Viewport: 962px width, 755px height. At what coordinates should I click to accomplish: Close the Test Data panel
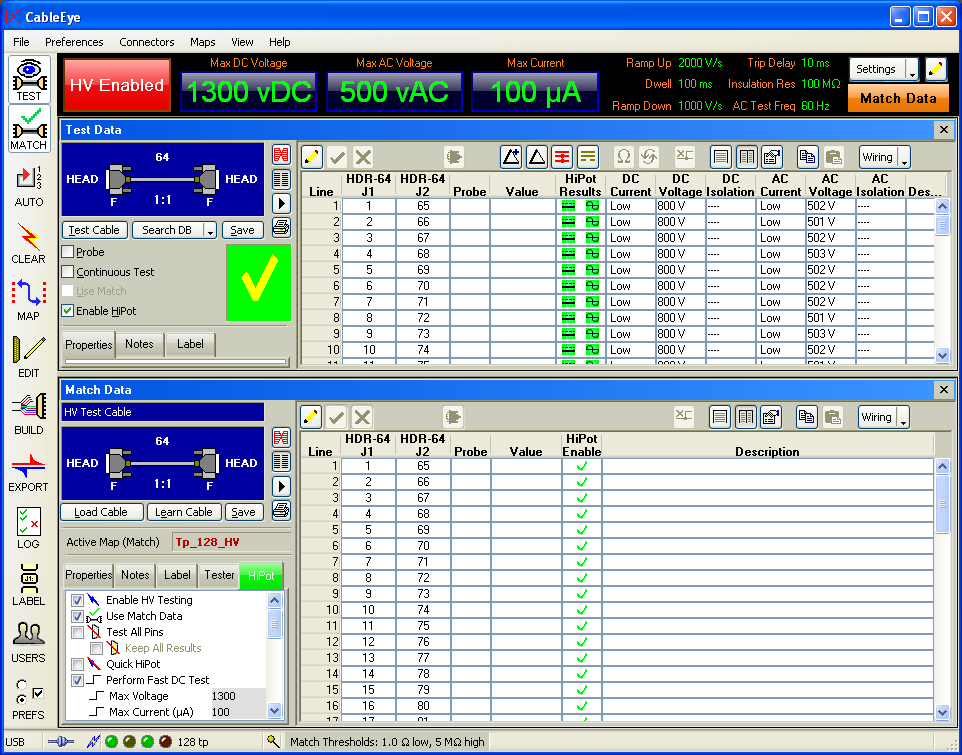pyautogui.click(x=944, y=129)
